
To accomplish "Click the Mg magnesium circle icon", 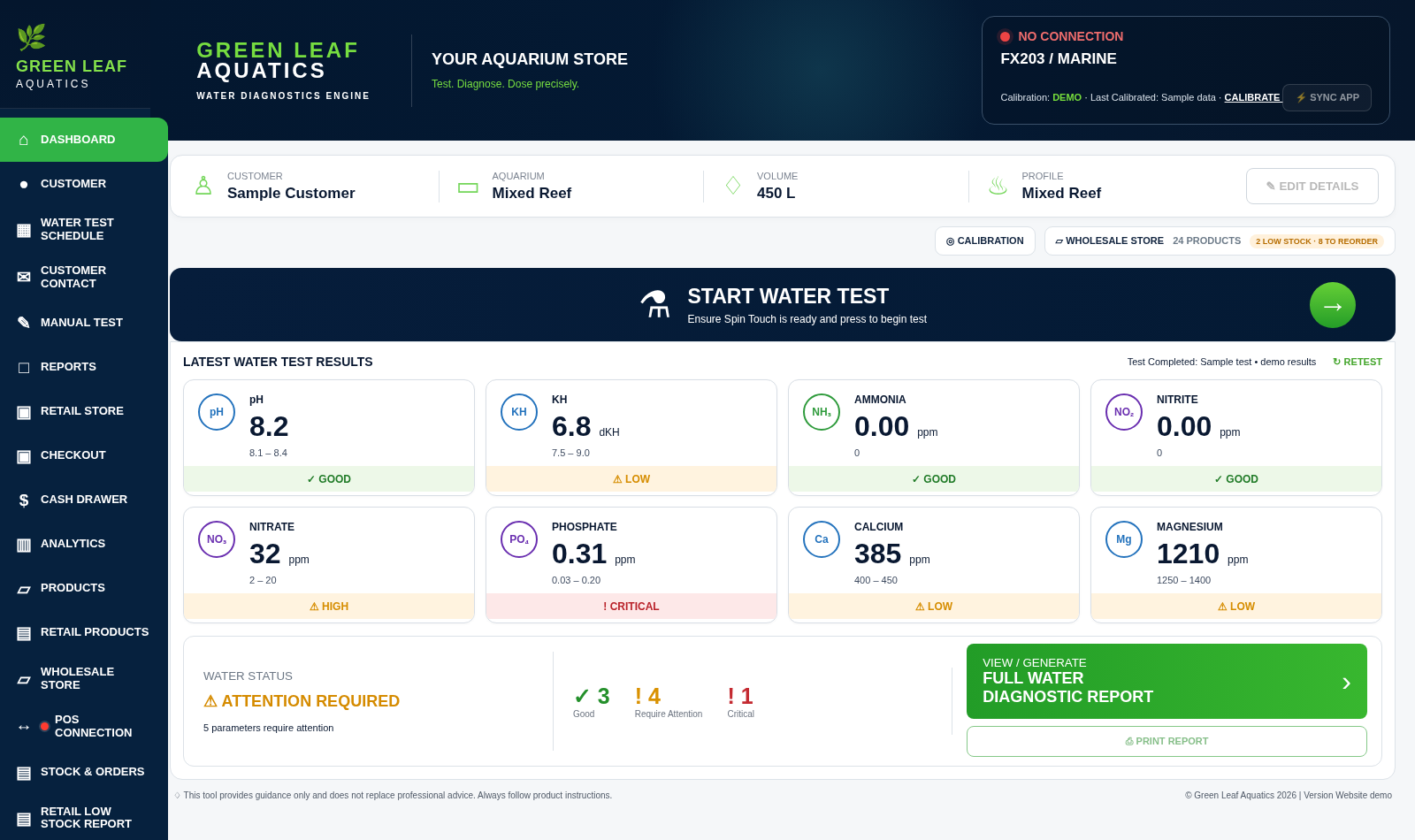I will point(1124,539).
